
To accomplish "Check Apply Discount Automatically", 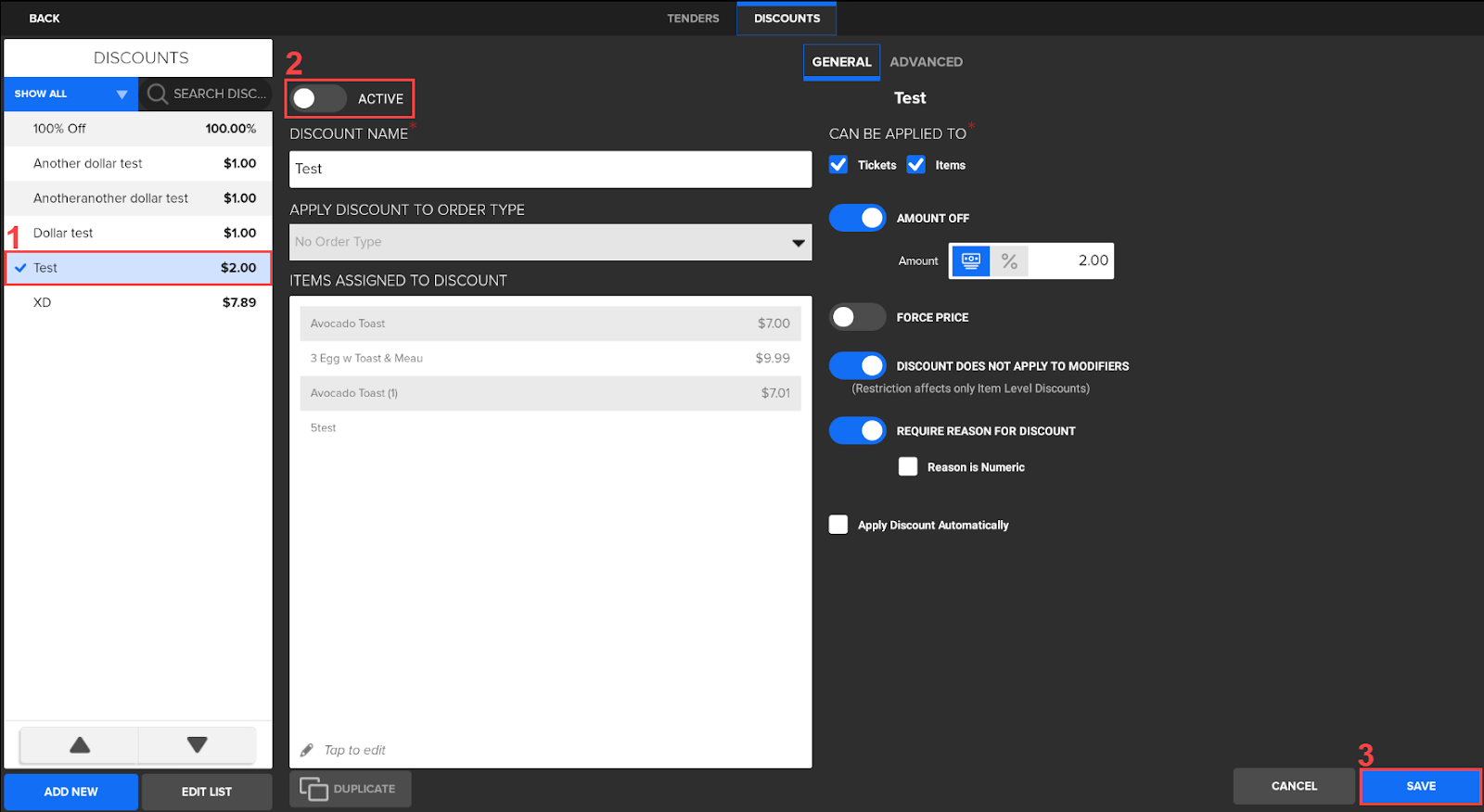I will point(838,525).
